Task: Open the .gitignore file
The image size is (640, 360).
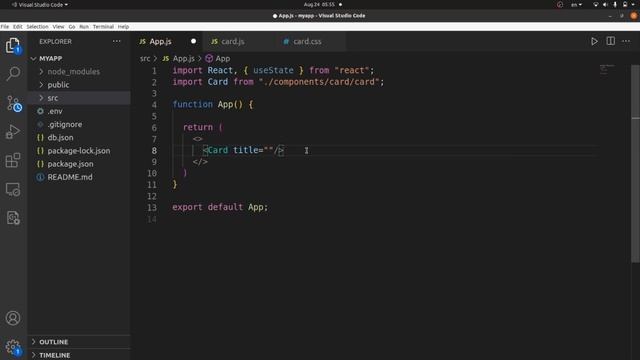Action: click(79, 124)
